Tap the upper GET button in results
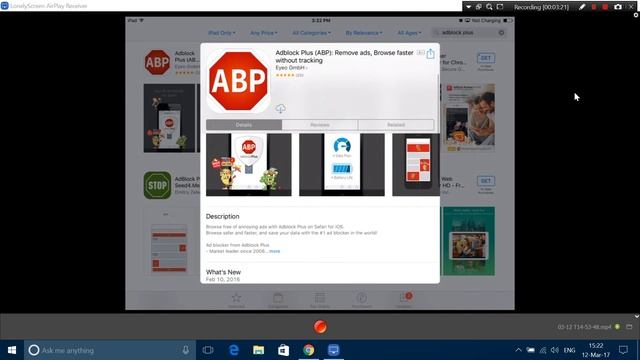Image resolution: width=640 pixels, height=360 pixels. click(486, 58)
